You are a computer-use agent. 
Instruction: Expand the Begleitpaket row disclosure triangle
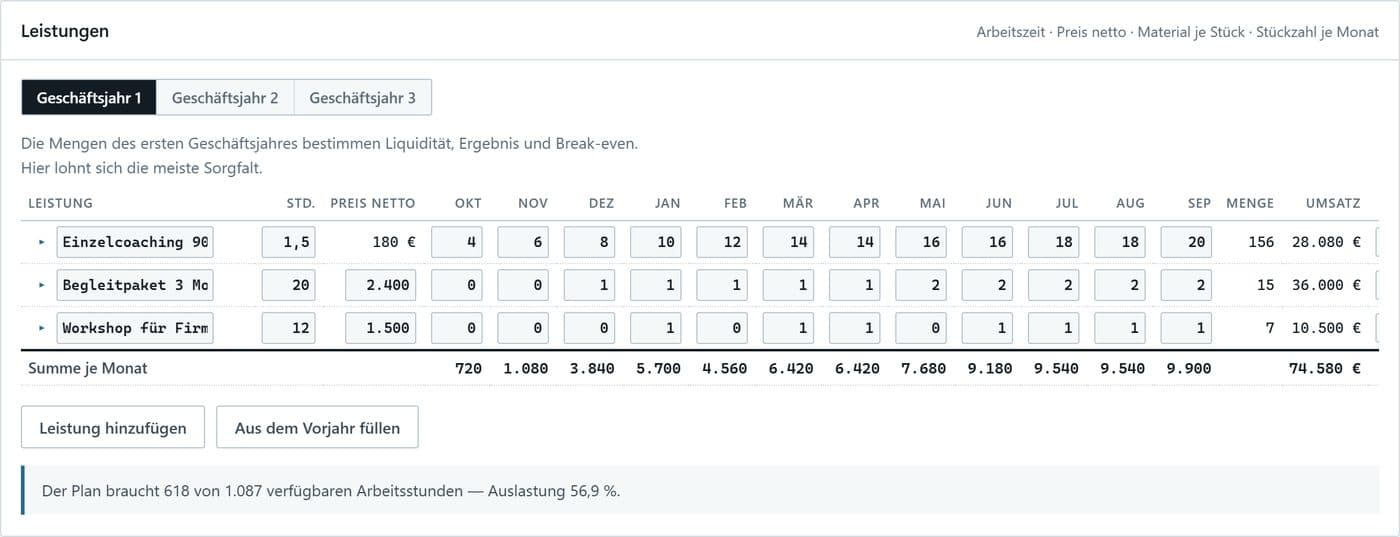click(x=42, y=285)
